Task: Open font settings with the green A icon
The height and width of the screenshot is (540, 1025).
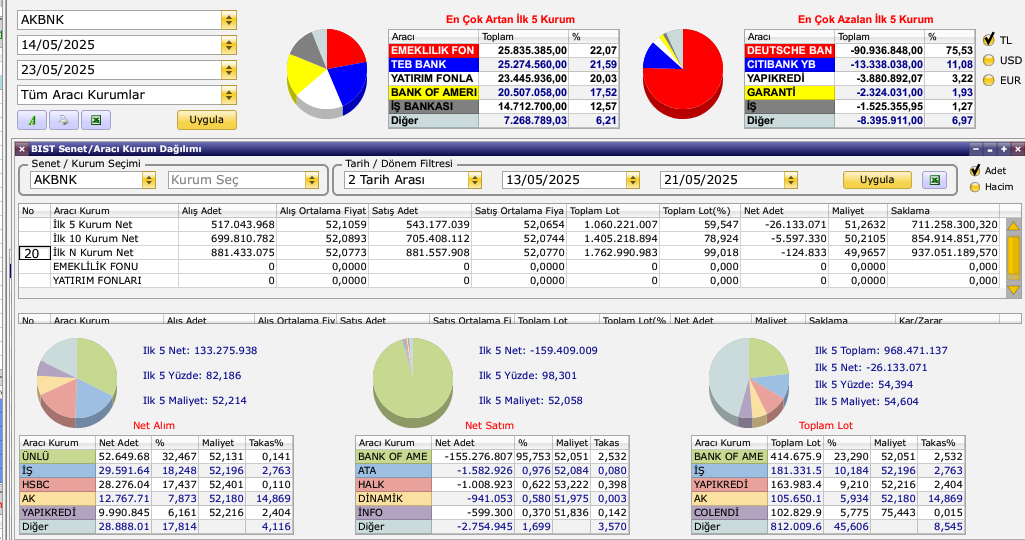Action: [x=31, y=120]
